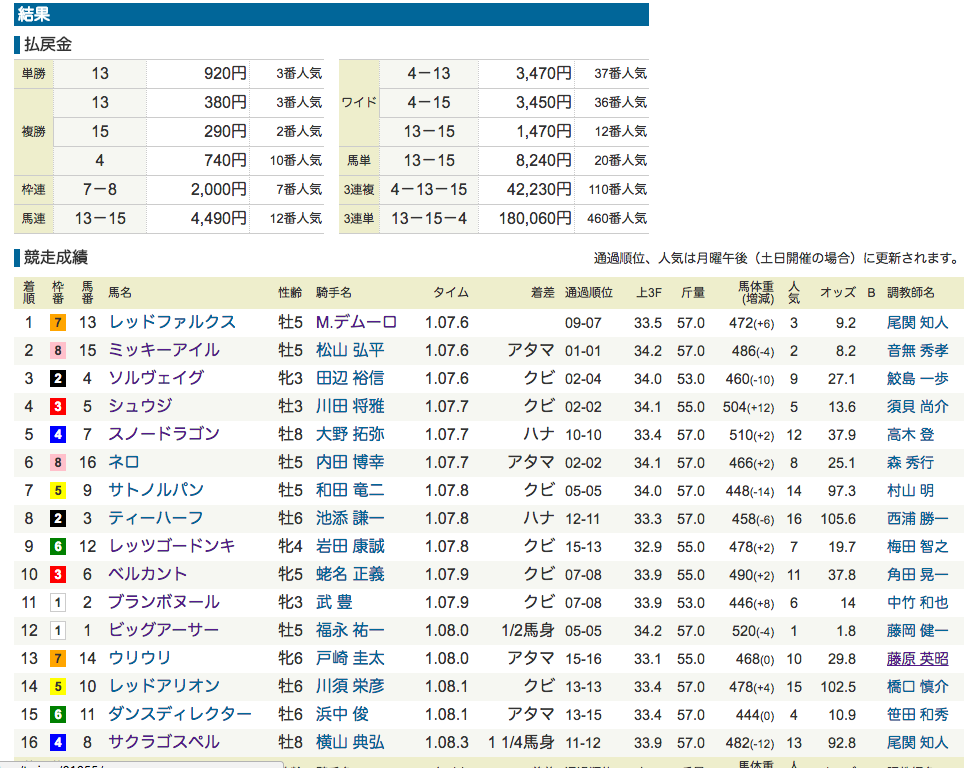Open horse page for レッドアリオン
Screen dimensions: 976x768
point(164,686)
